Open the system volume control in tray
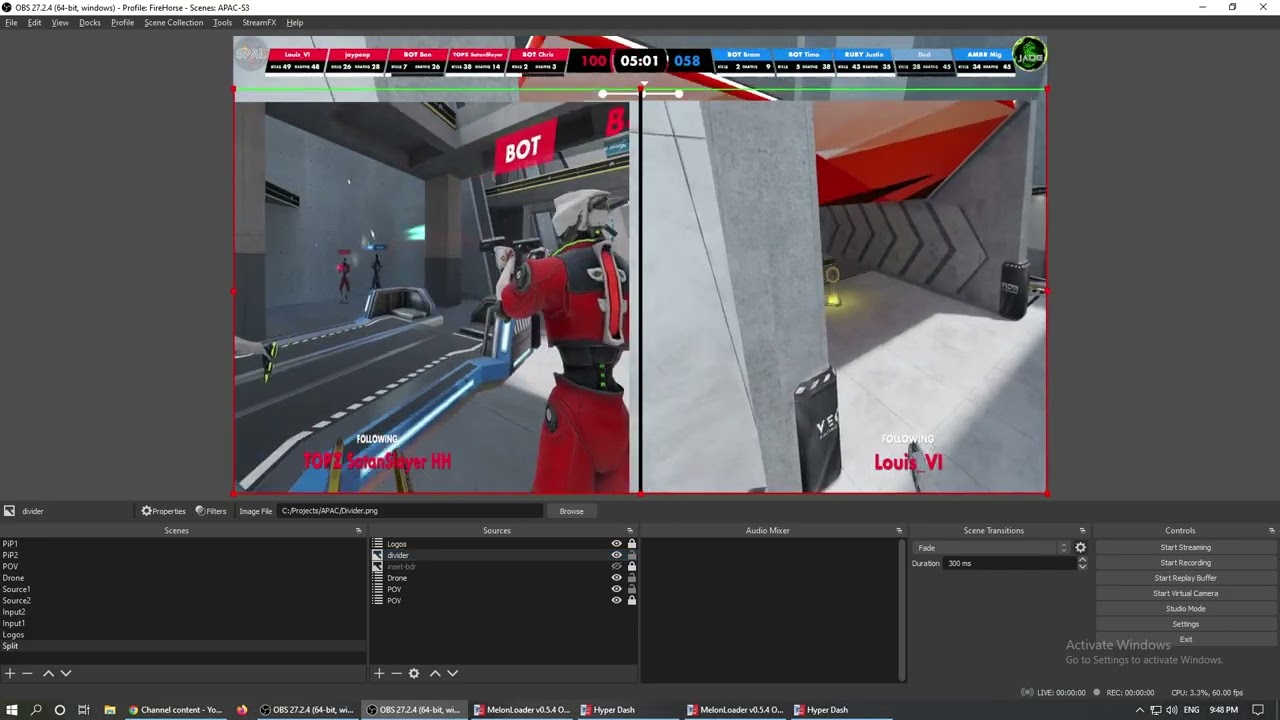This screenshot has height=720, width=1280. (x=1171, y=710)
